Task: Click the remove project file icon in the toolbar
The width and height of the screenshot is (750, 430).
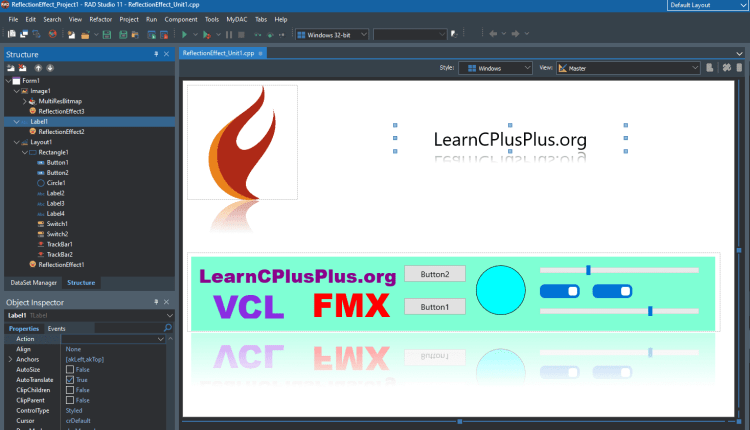Action: [164, 34]
